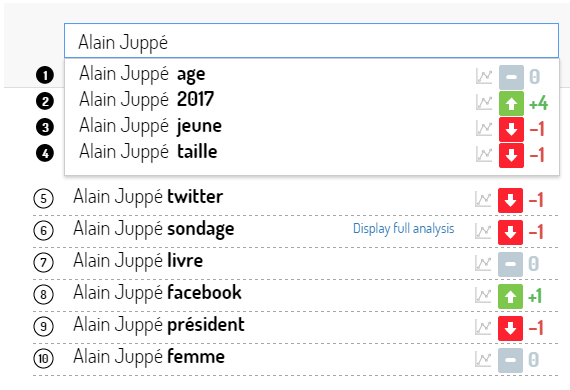Image resolution: width=570 pixels, height=390 pixels.
Task: Click gray neutral icon beside 'femme'
Action: click(x=510, y=360)
